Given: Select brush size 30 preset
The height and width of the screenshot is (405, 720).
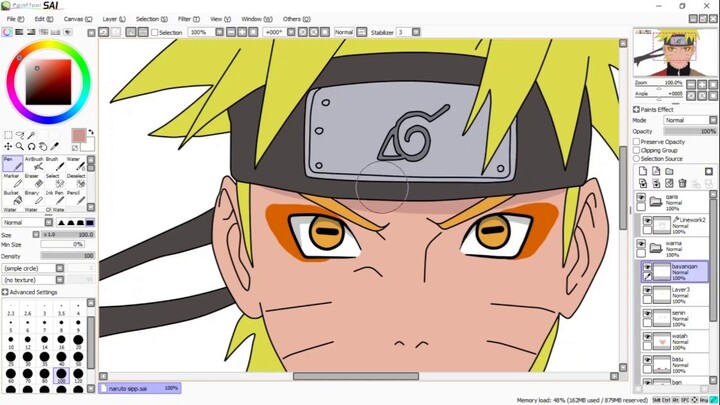Looking at the screenshot, I should coord(28,359).
